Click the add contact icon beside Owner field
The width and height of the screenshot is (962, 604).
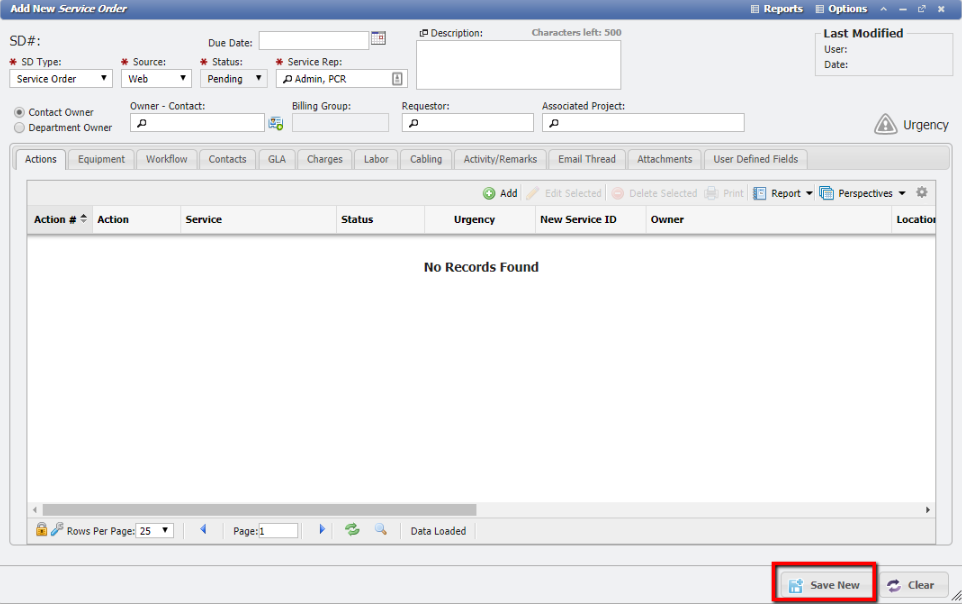point(275,123)
